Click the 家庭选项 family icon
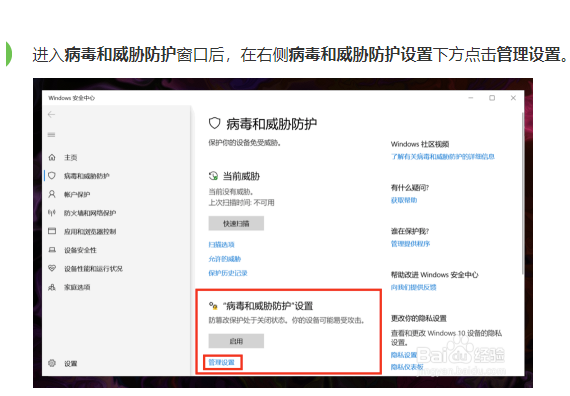 pyautogui.click(x=52, y=287)
